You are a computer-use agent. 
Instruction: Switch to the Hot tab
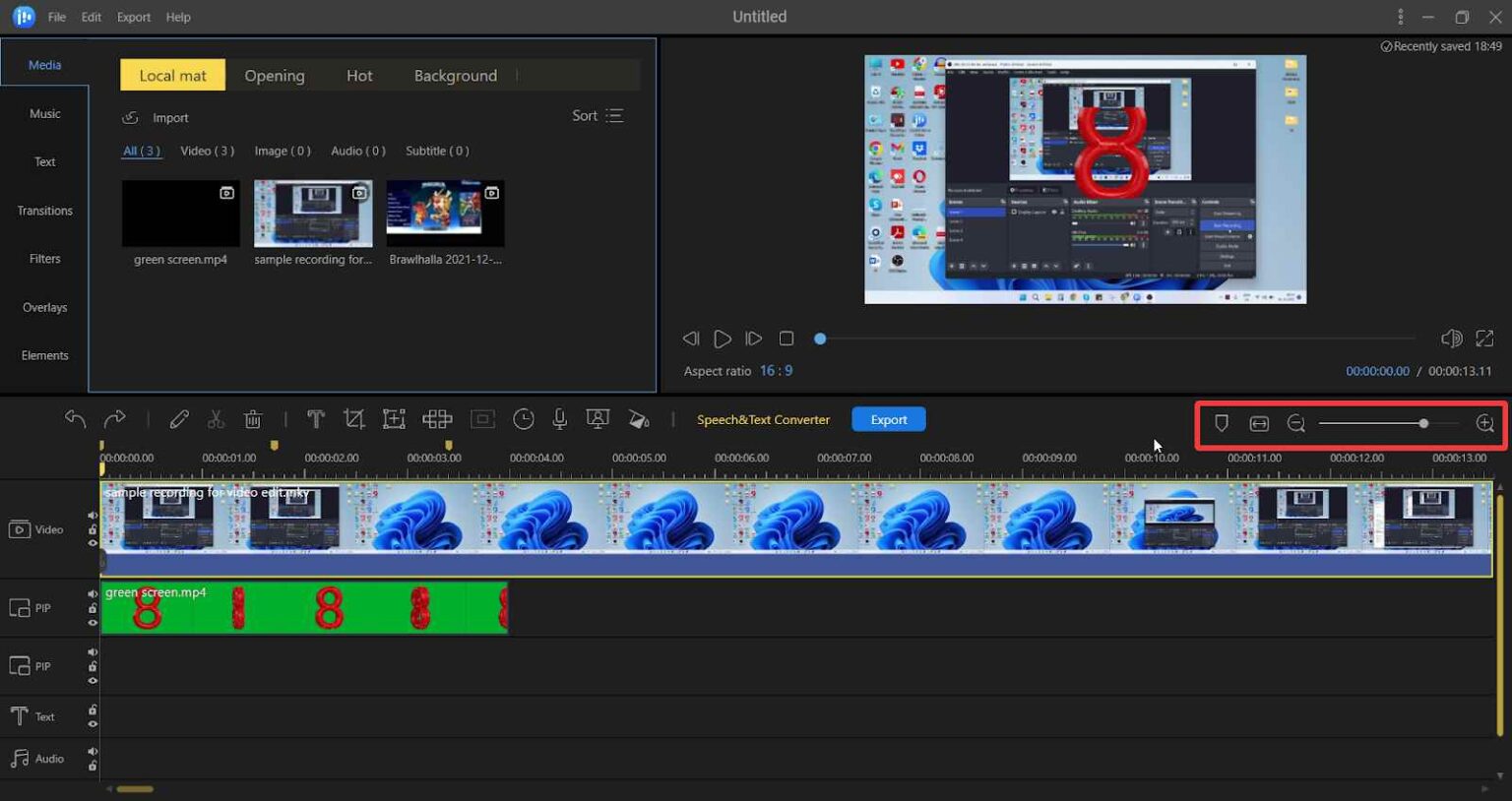[x=359, y=76]
